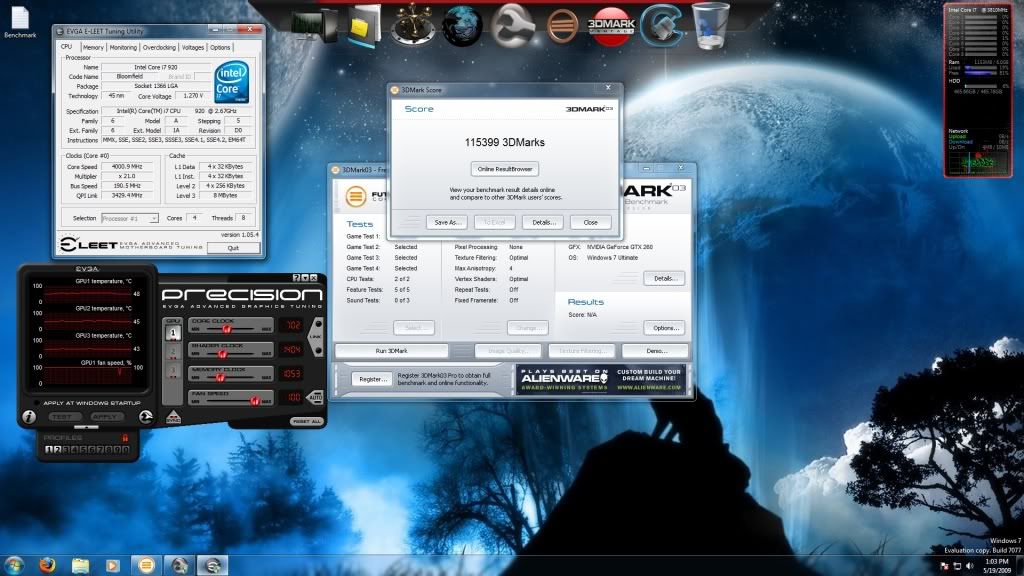Click the network icon in the system tray

pyautogui.click(x=957, y=566)
